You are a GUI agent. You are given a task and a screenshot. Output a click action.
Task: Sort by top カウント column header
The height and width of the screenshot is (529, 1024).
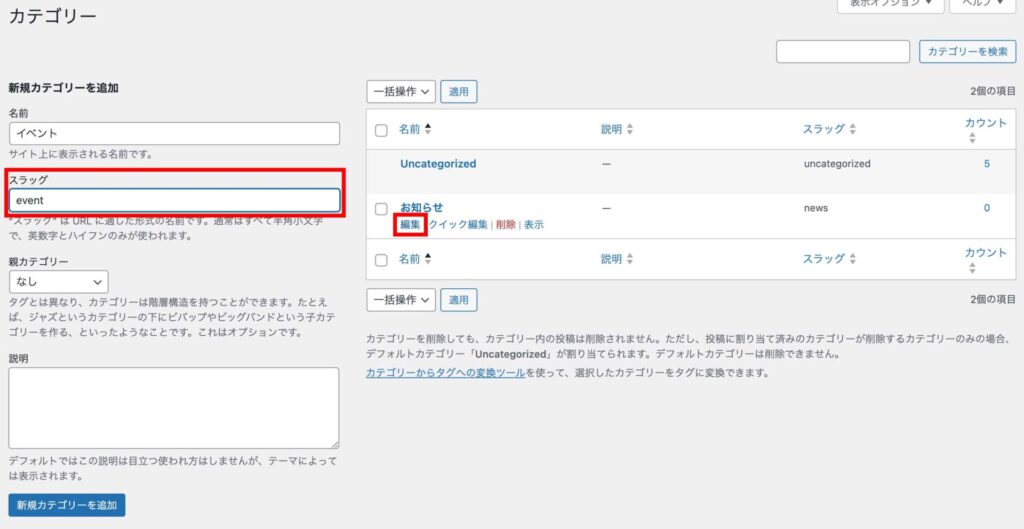click(x=985, y=123)
